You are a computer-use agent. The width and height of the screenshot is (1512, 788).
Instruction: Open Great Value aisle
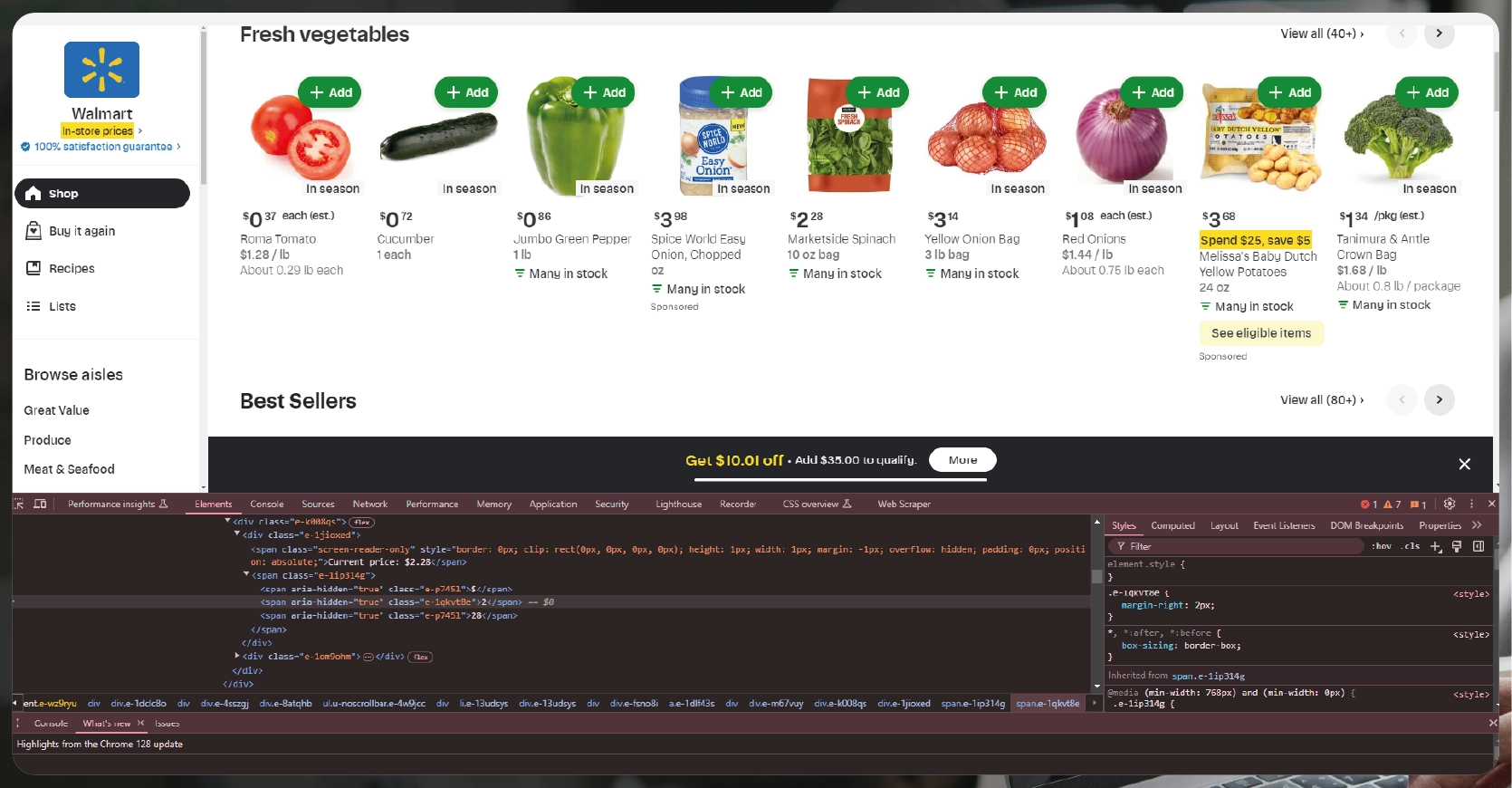tap(56, 410)
